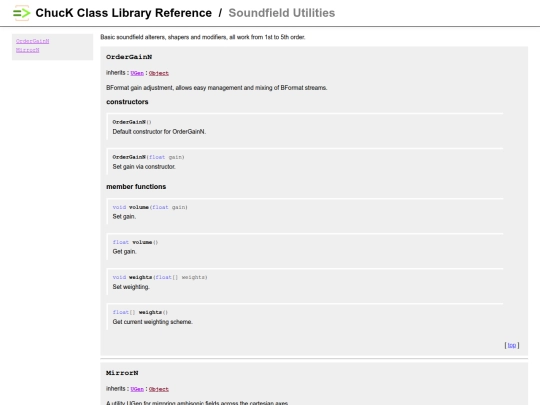The image size is (540, 405).
Task: Click the 'Basic soundfield alterers' intro text
Action: (x=203, y=37)
